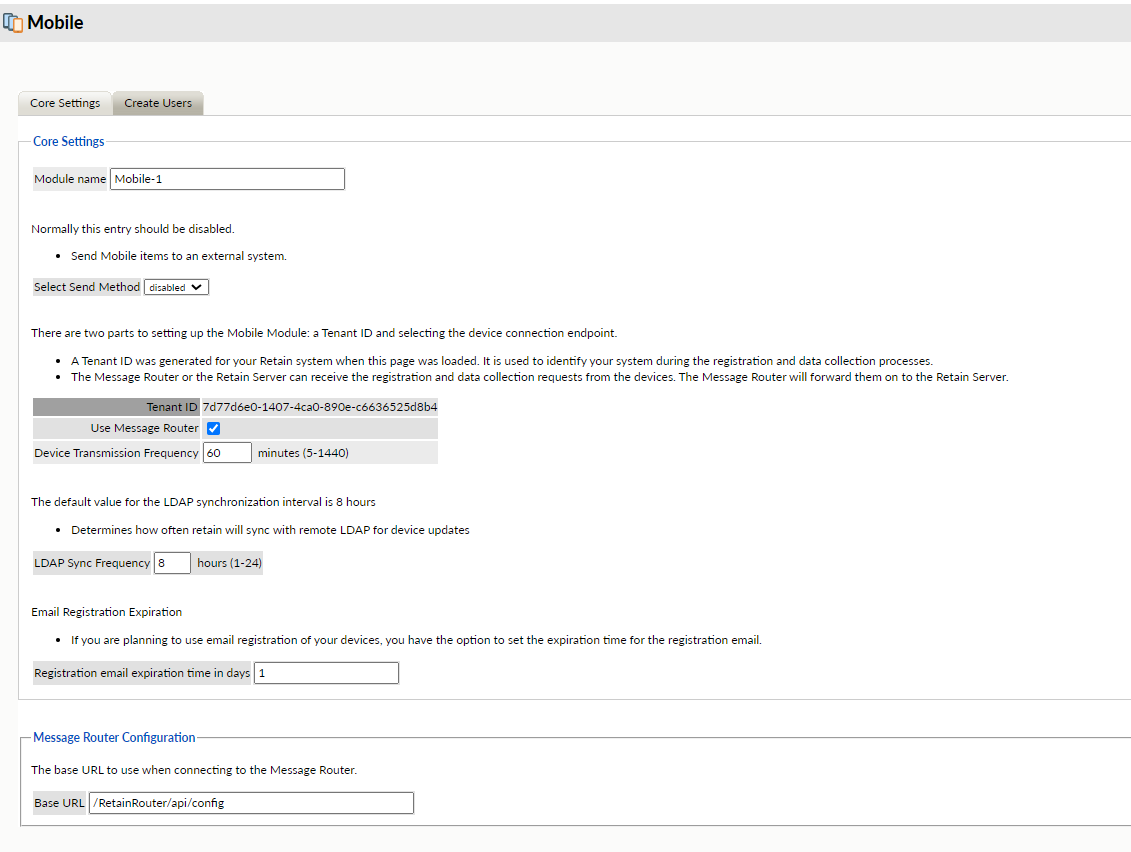Click the Select Send Method label
Image resolution: width=1131 pixels, height=852 pixels.
pyautogui.click(x=87, y=287)
